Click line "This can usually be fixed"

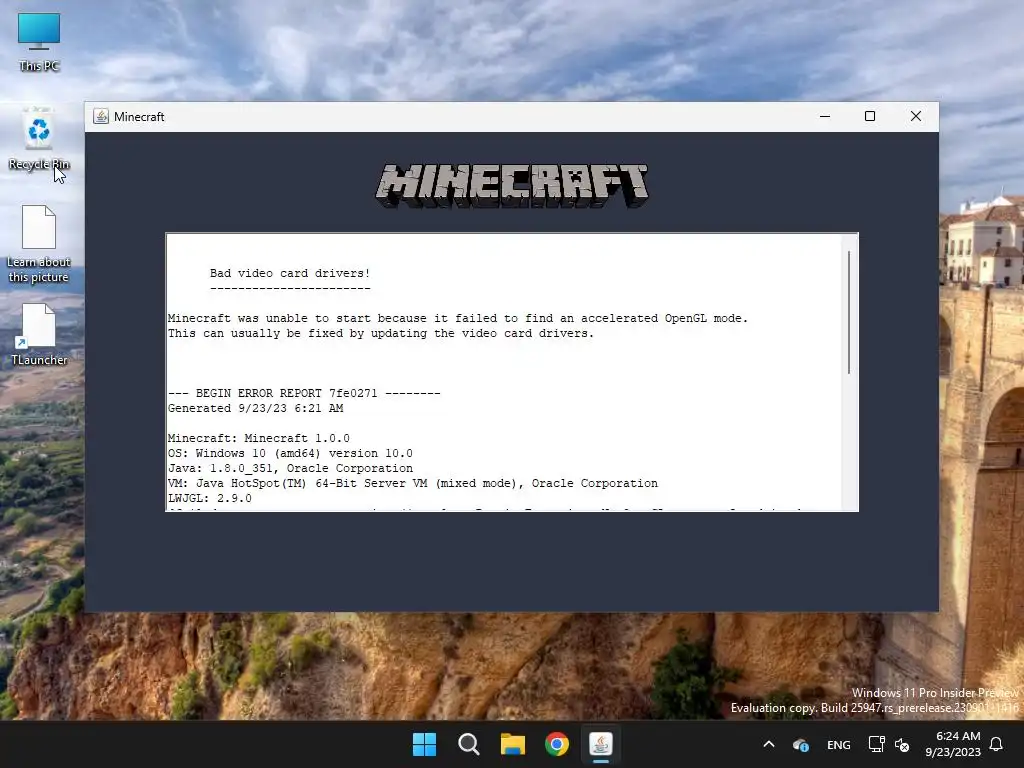381,333
